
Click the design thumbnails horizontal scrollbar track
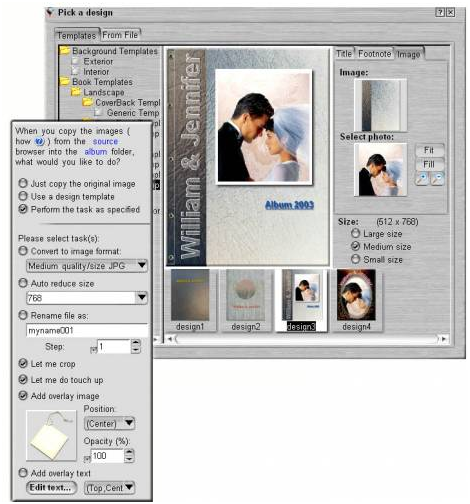tap(307, 339)
